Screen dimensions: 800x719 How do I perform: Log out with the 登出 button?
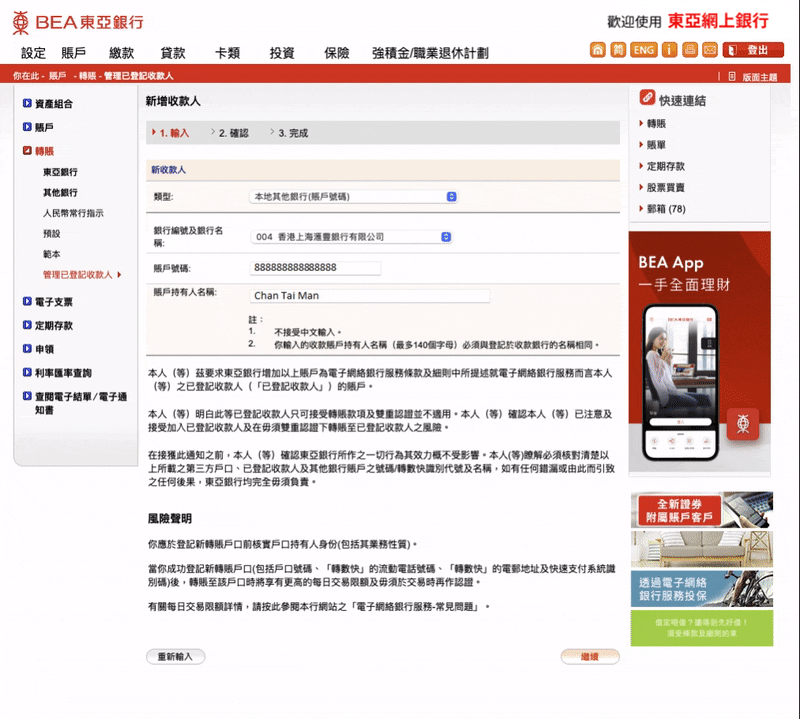coord(753,50)
